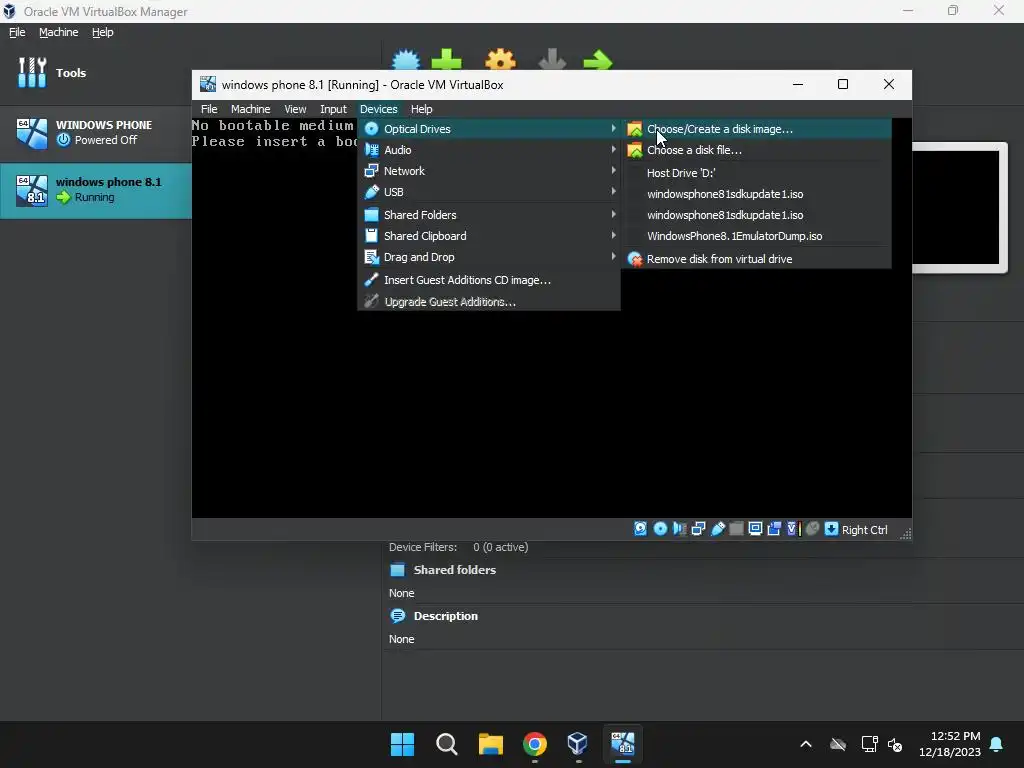
Task: Select Upgrade Guest Additions menu entry
Action: pos(488,302)
